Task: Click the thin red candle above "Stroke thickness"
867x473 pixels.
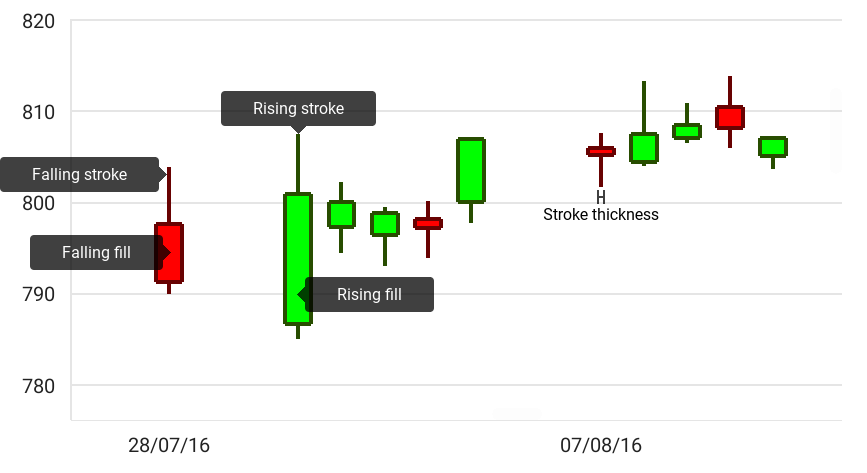Action: point(601,152)
